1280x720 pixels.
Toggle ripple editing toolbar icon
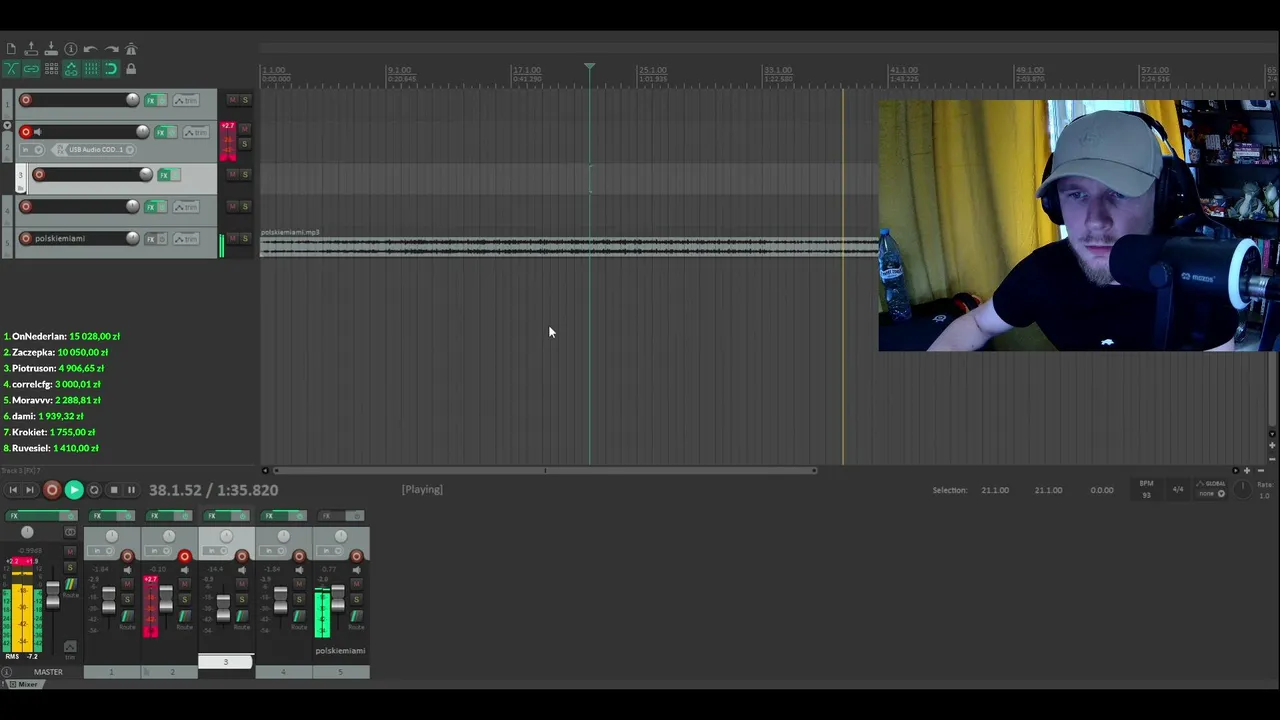(51, 69)
